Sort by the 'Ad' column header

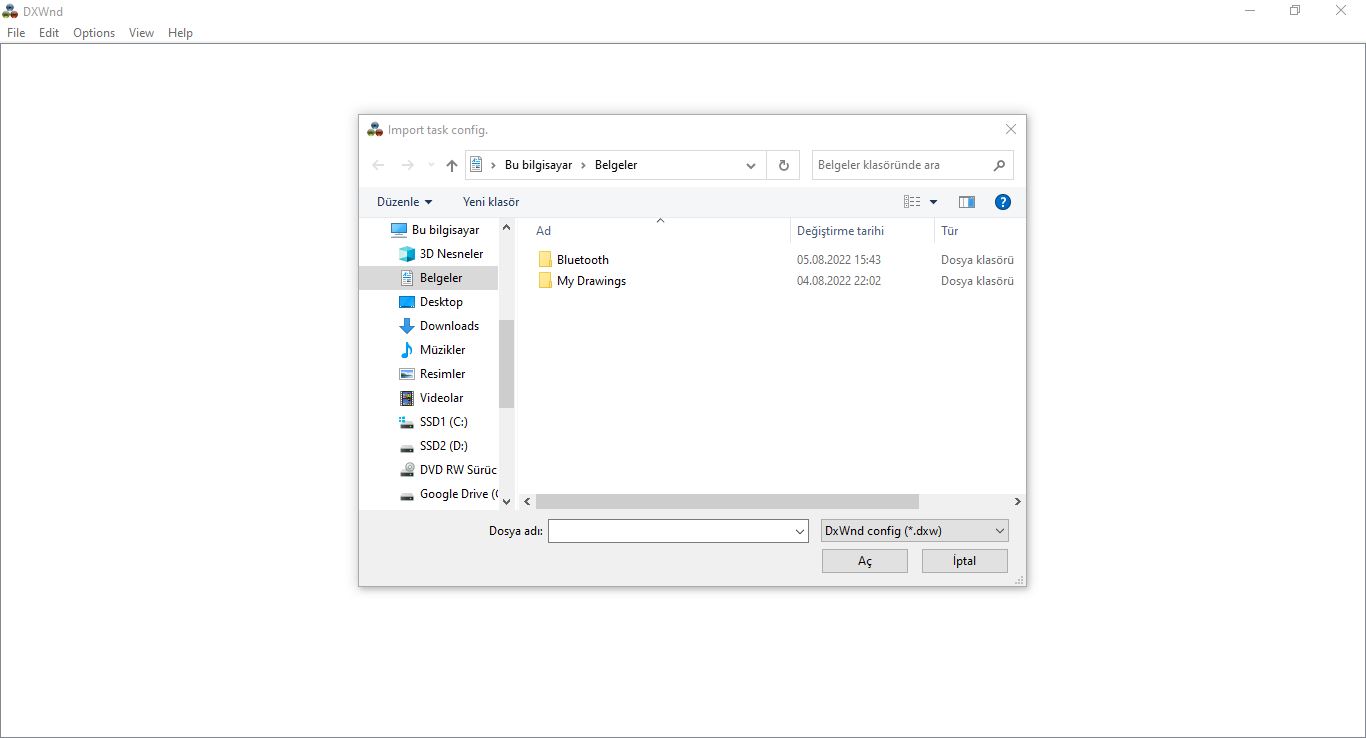coord(544,231)
